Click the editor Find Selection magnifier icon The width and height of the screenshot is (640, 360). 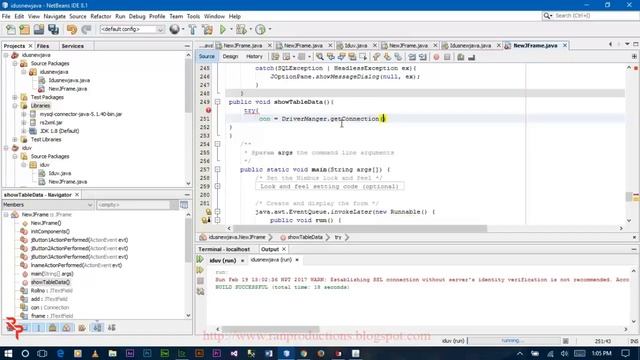[x=320, y=57]
